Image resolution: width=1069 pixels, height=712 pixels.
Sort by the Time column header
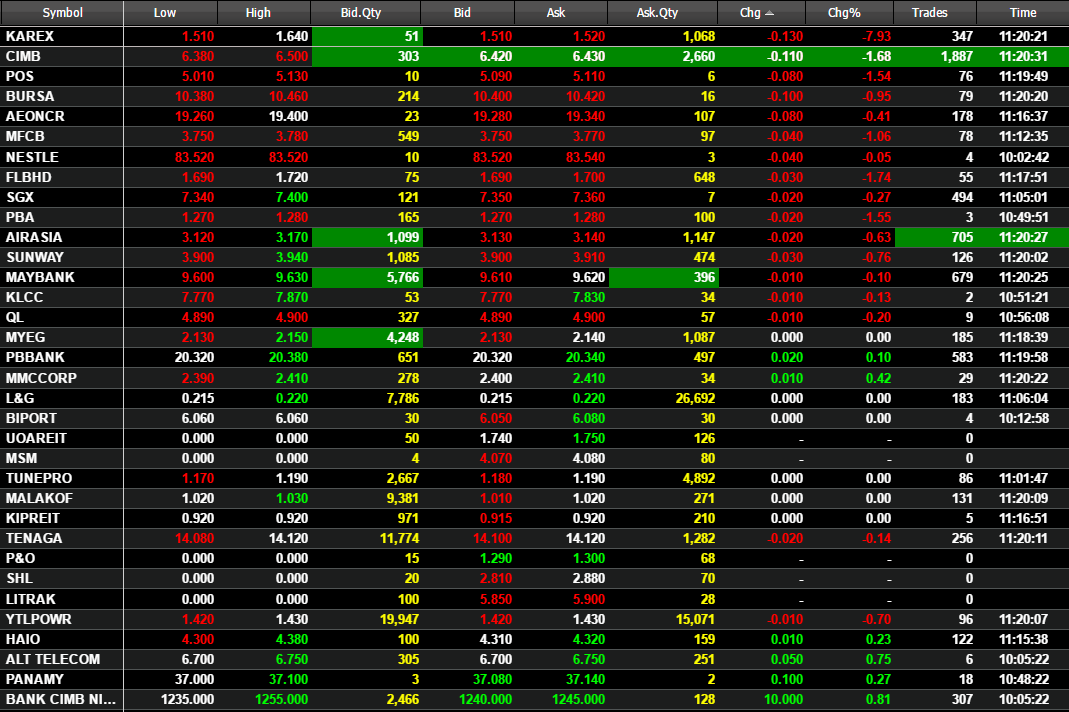tap(1023, 12)
